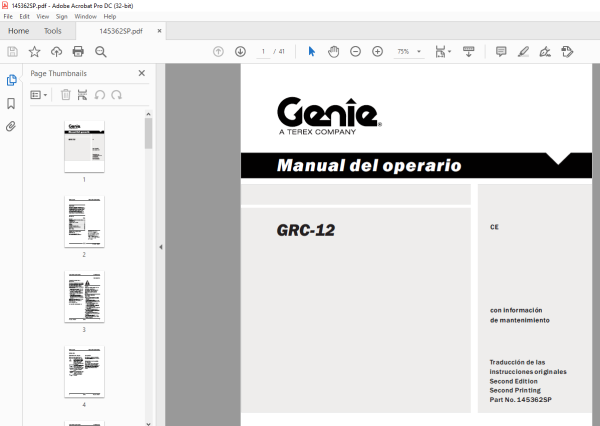
Task: Open the File menu
Action: tap(8, 16)
